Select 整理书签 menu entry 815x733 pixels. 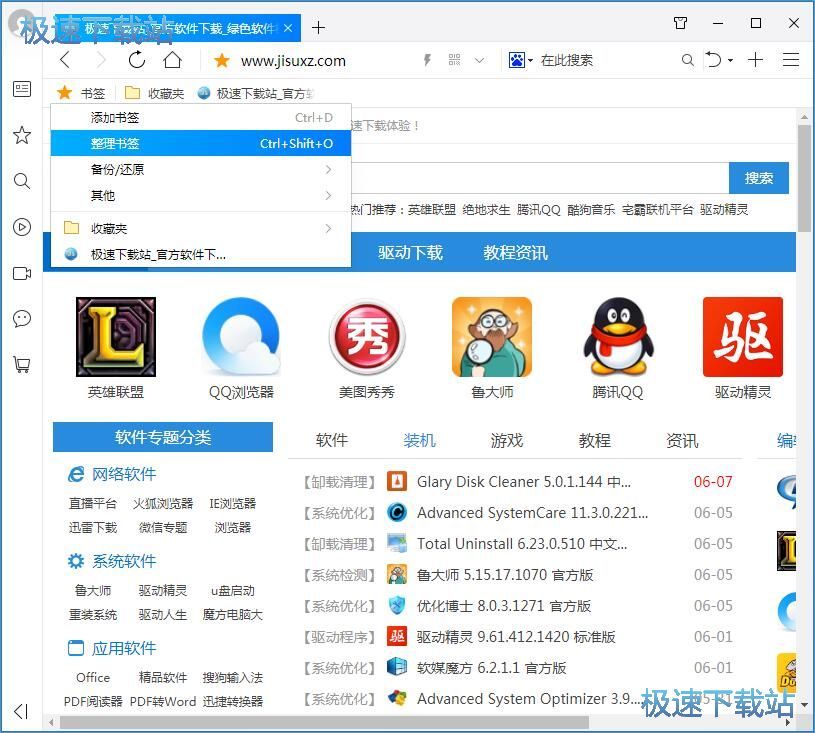pos(201,143)
